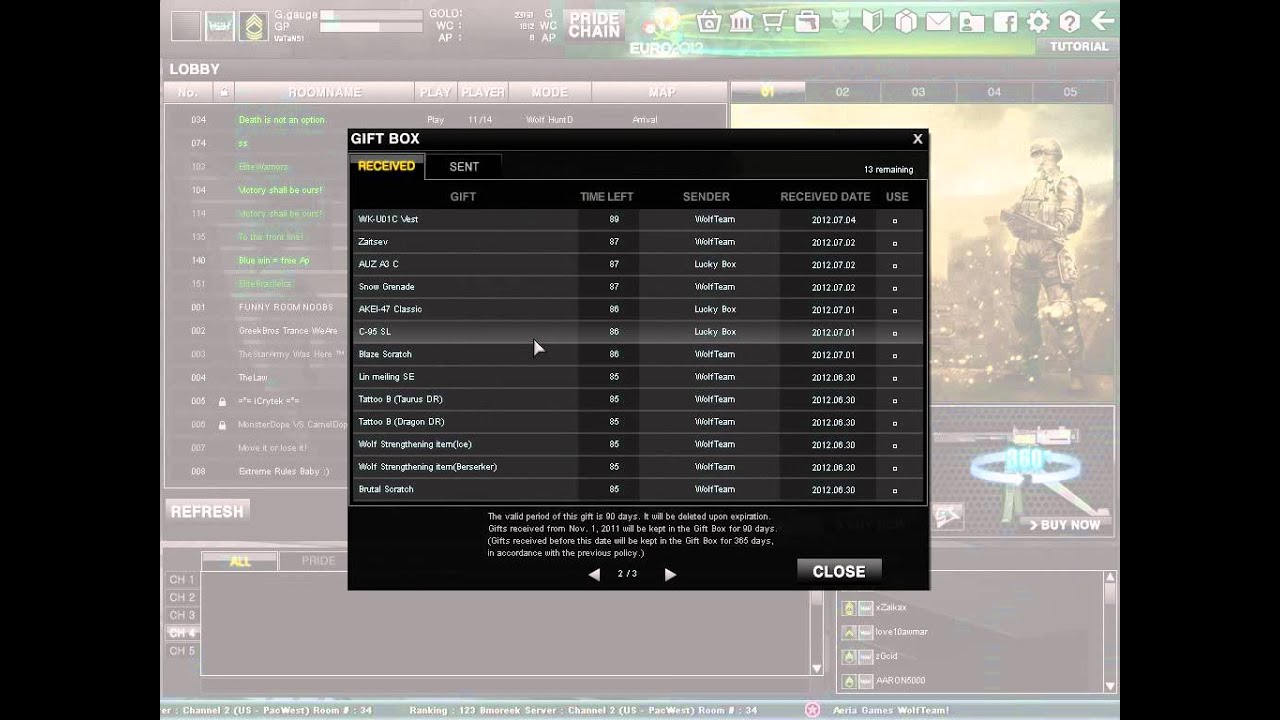
Task: Select character slot tab 02
Action: coord(842,92)
